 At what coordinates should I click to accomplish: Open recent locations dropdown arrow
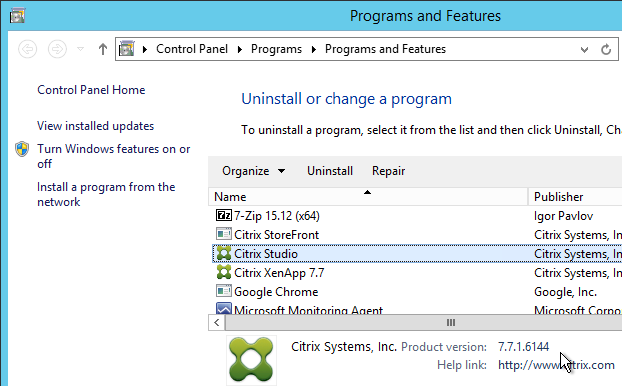[81, 49]
